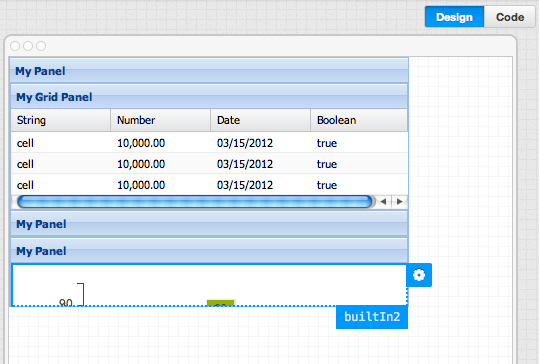The width and height of the screenshot is (539, 364).
Task: Click the green bar in the chart
Action: click(x=220, y=303)
